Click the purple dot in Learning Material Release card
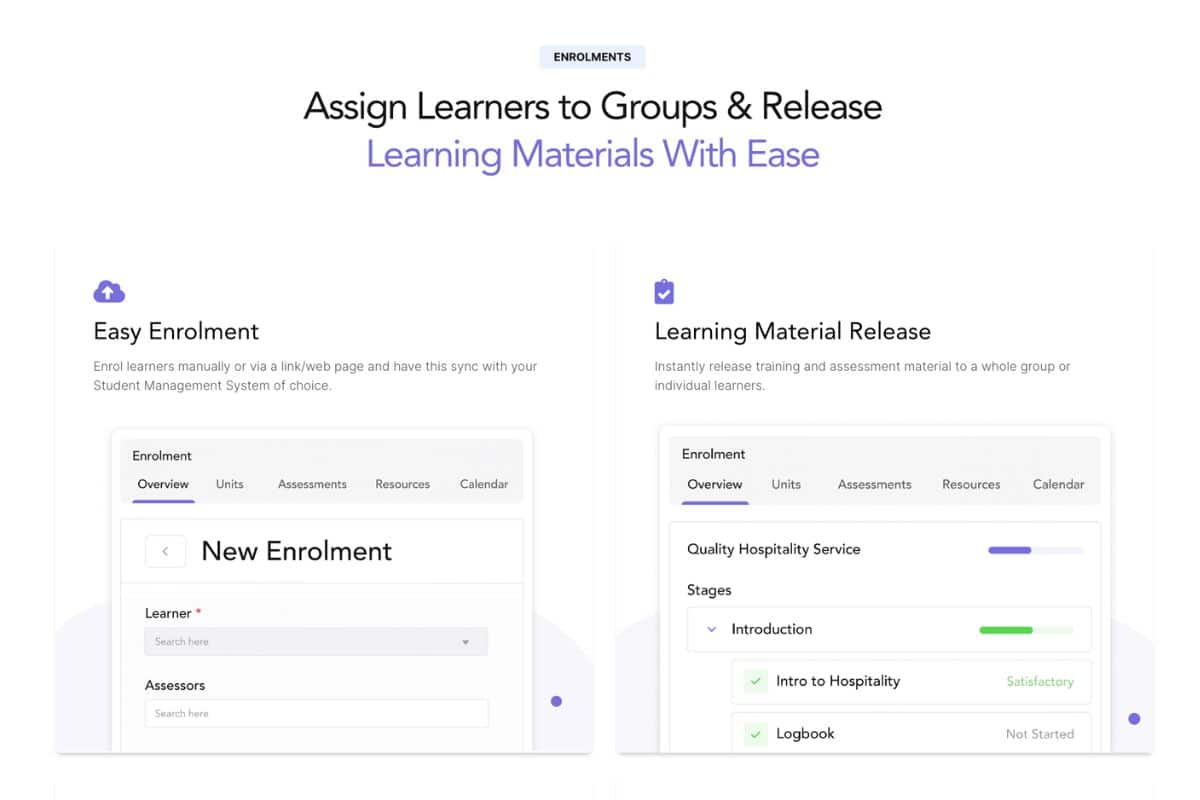 1134,718
